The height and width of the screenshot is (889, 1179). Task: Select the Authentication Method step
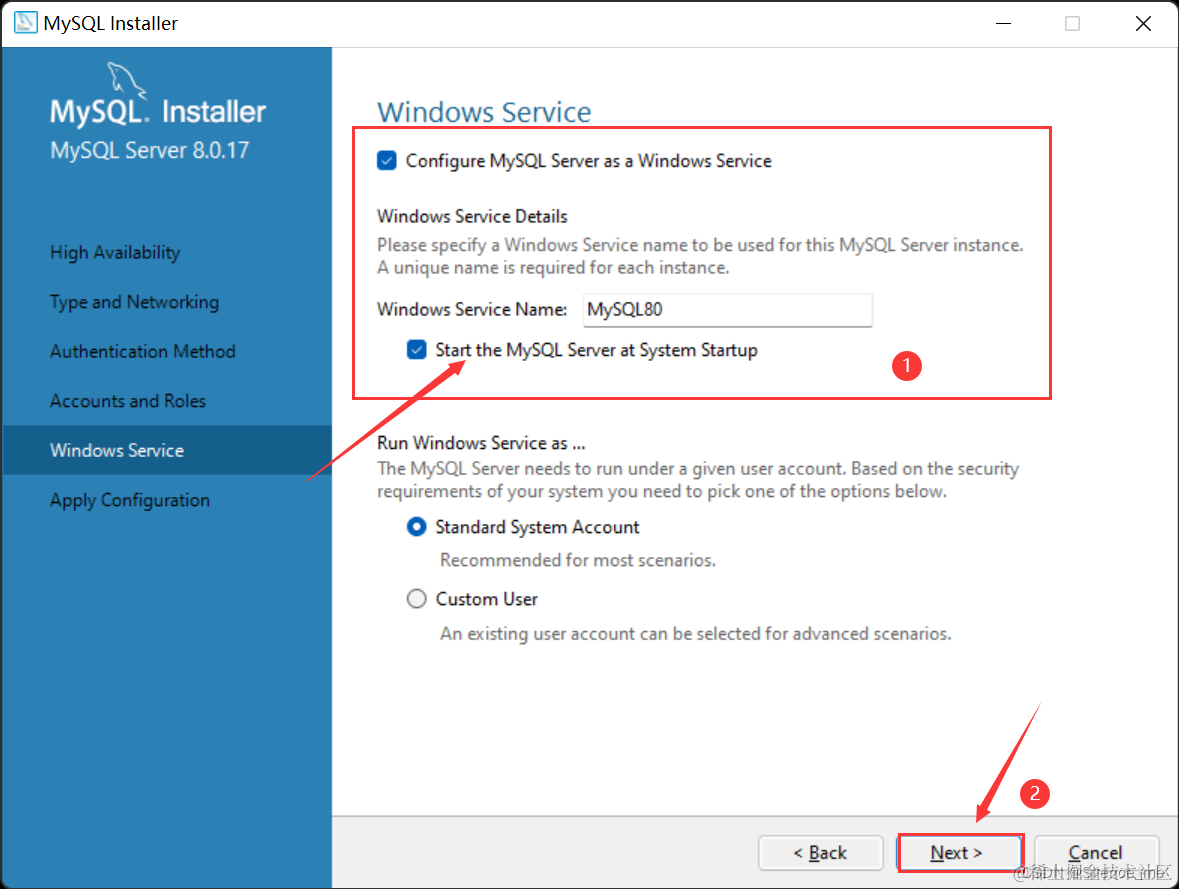[x=143, y=351]
